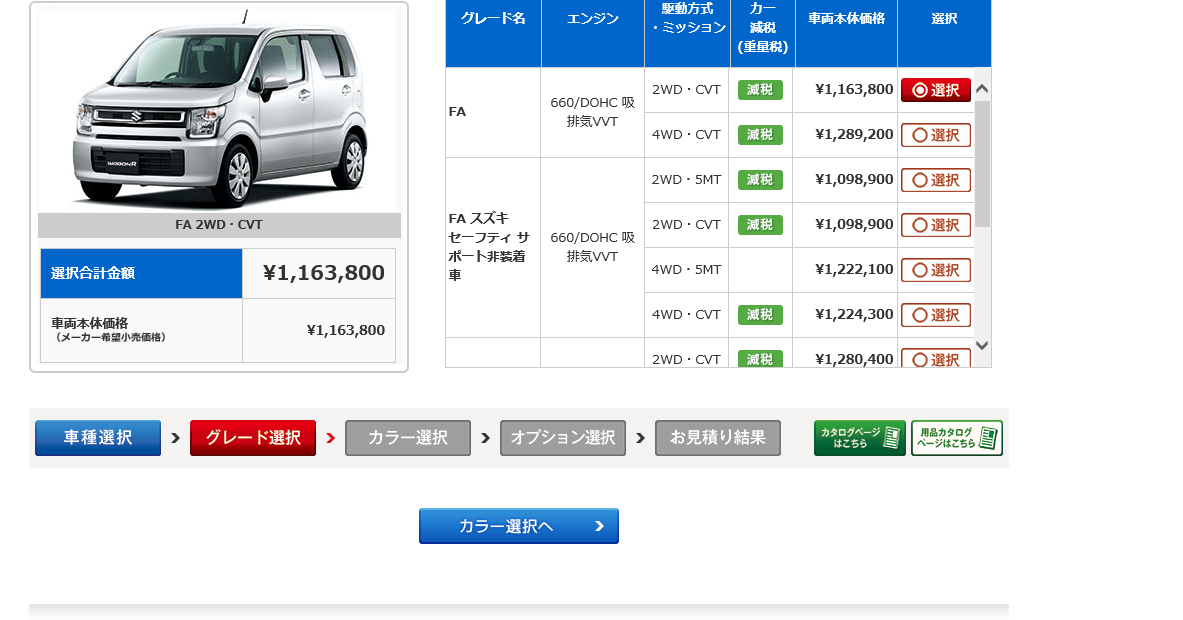Open the カタログページはこちら catalog link
The width and height of the screenshot is (1183, 620).
[x=859, y=438]
